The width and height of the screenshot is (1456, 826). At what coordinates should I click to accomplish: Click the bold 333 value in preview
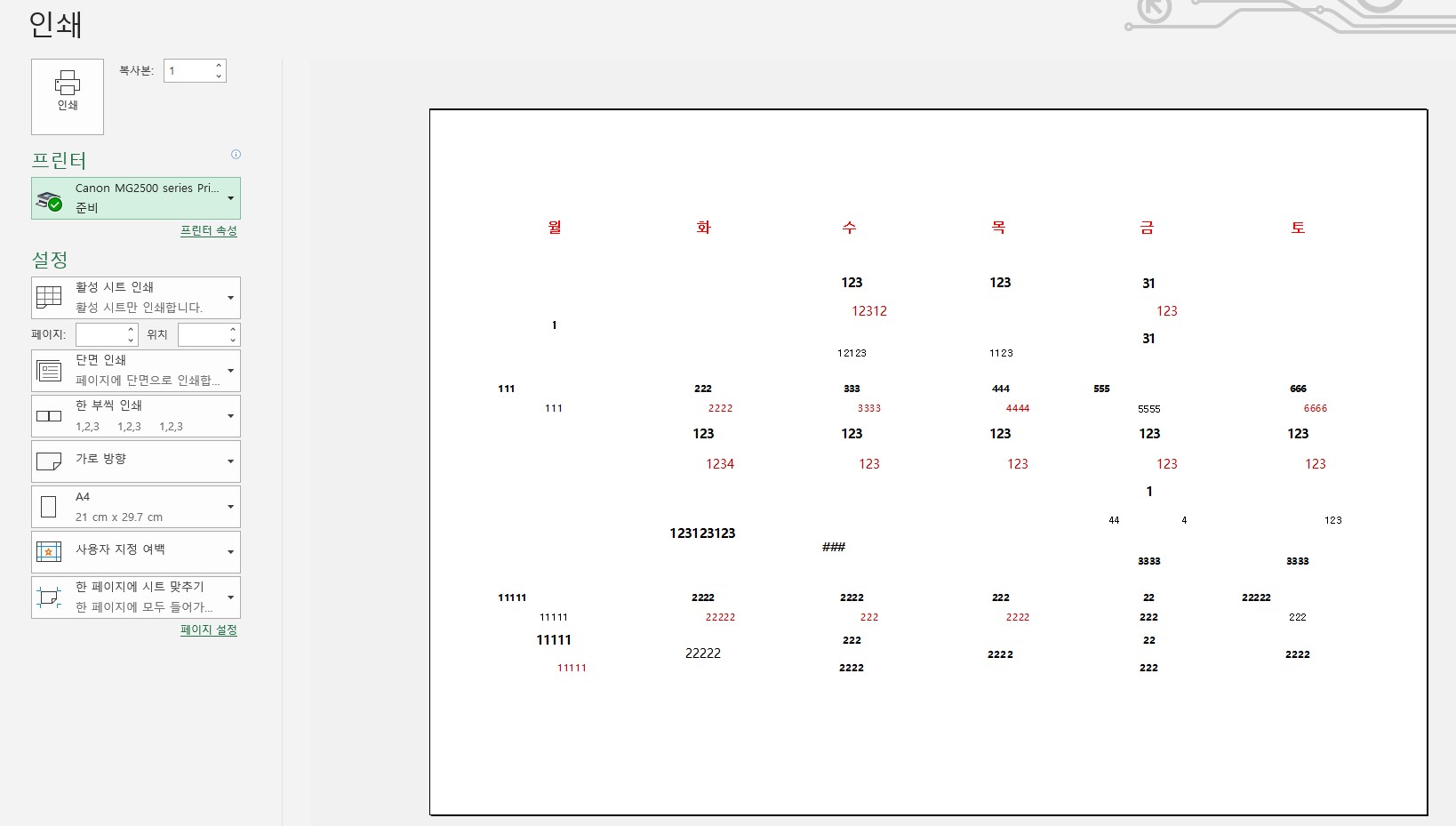(852, 389)
